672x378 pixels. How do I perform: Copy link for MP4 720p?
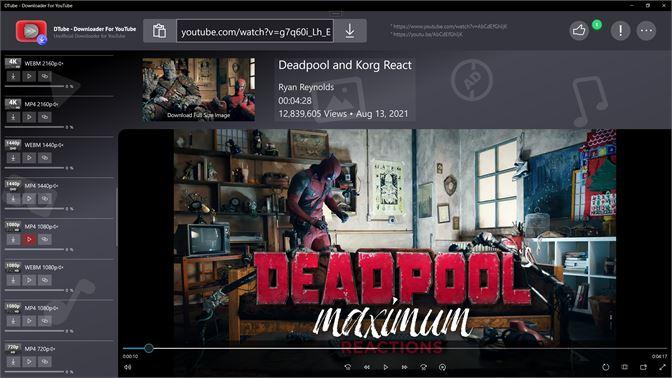pyautogui.click(x=45, y=362)
